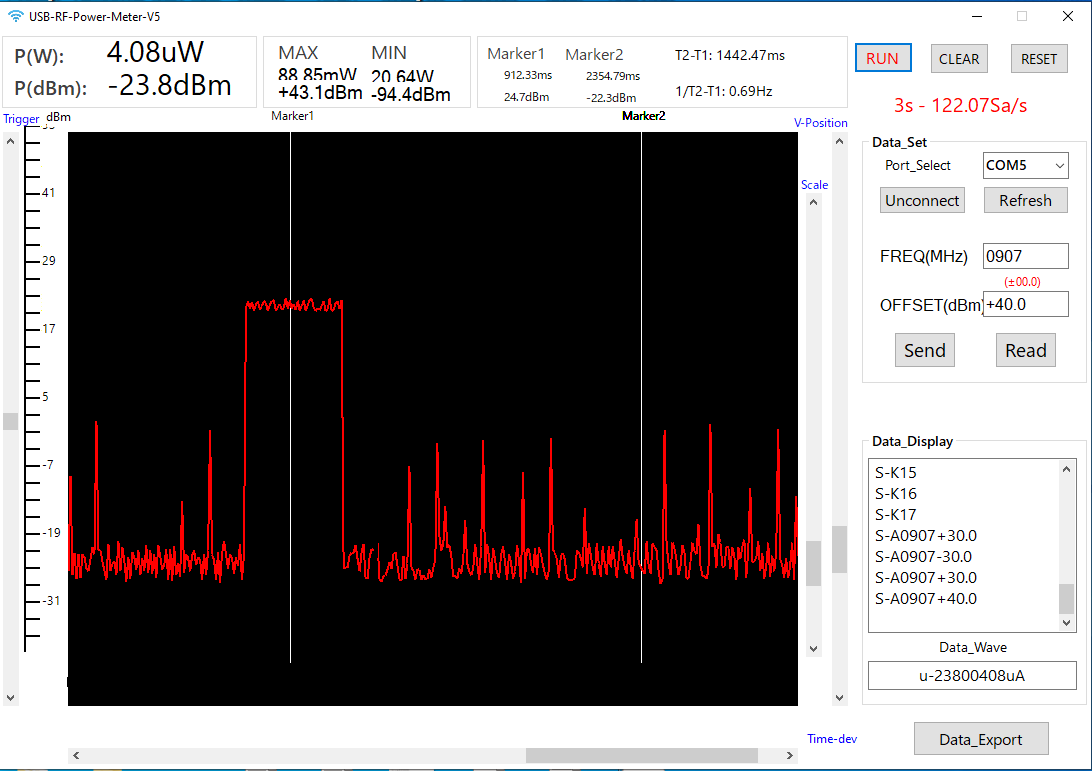The image size is (1092, 771).
Task: Click the Trigger slider up arrow
Action: pos(10,141)
